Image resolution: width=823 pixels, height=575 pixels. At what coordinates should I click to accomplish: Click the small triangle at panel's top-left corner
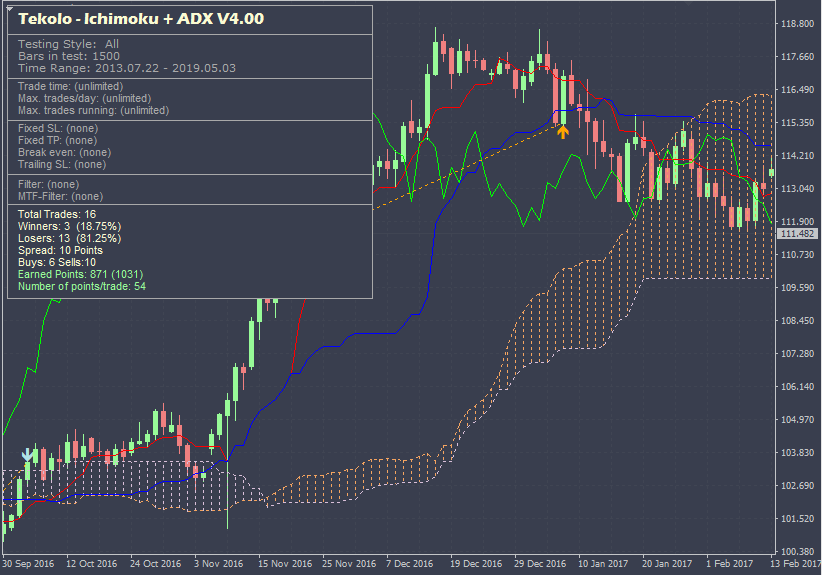point(9,8)
